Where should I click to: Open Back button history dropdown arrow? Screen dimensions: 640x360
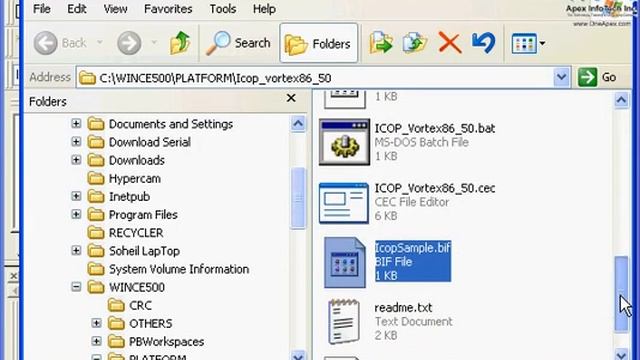[x=100, y=42]
